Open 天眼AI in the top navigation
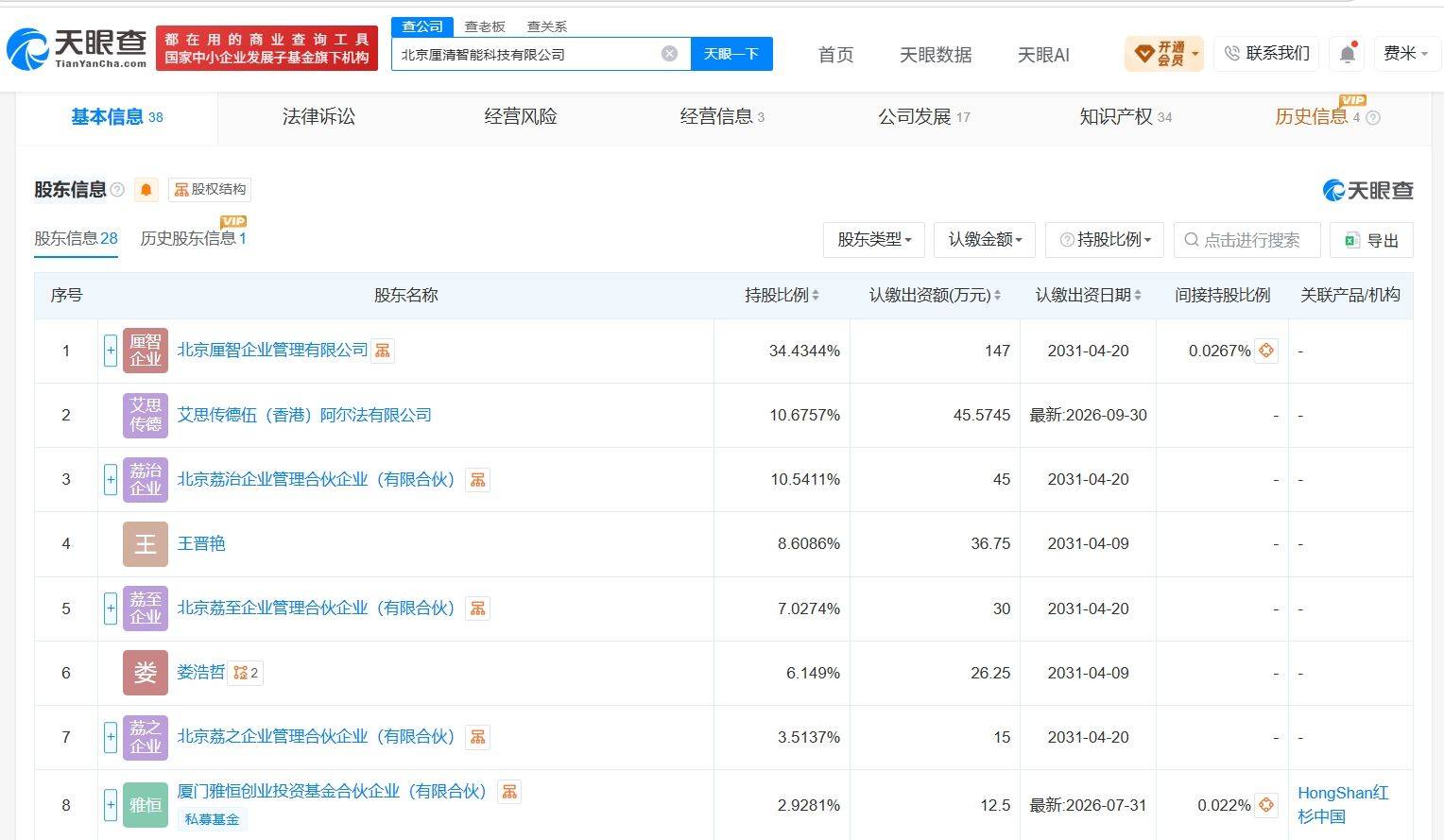 [x=1043, y=55]
